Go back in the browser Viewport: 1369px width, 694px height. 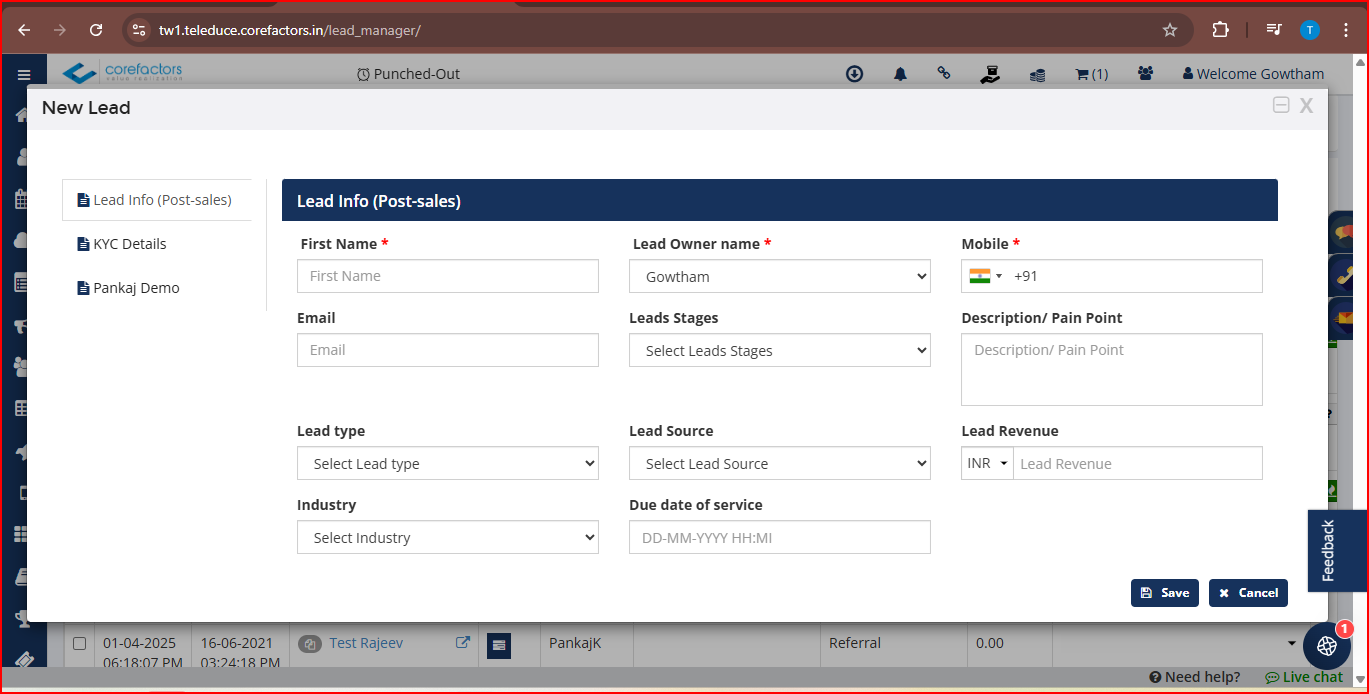(24, 30)
